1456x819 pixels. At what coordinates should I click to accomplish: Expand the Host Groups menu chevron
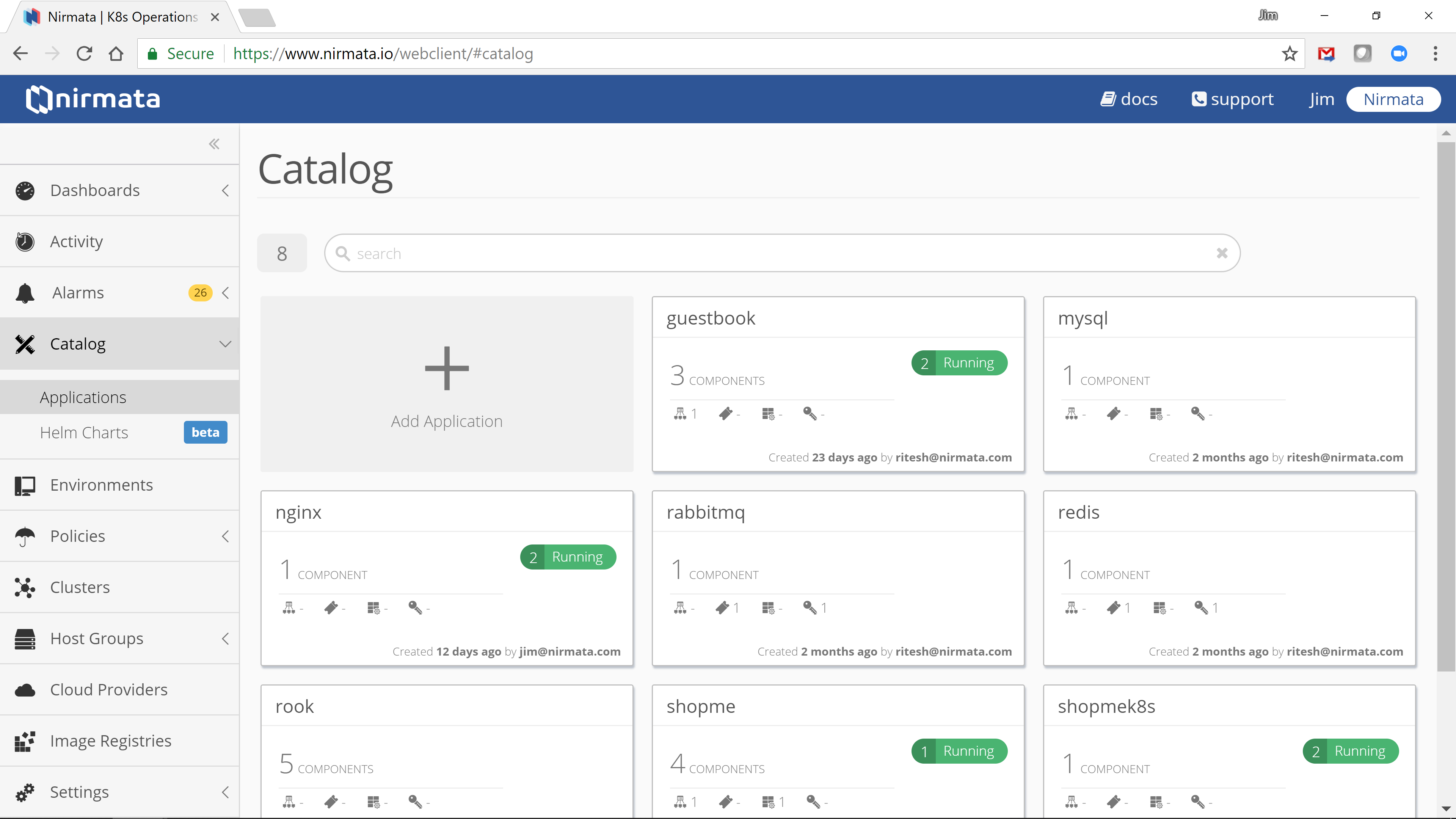pos(226,639)
